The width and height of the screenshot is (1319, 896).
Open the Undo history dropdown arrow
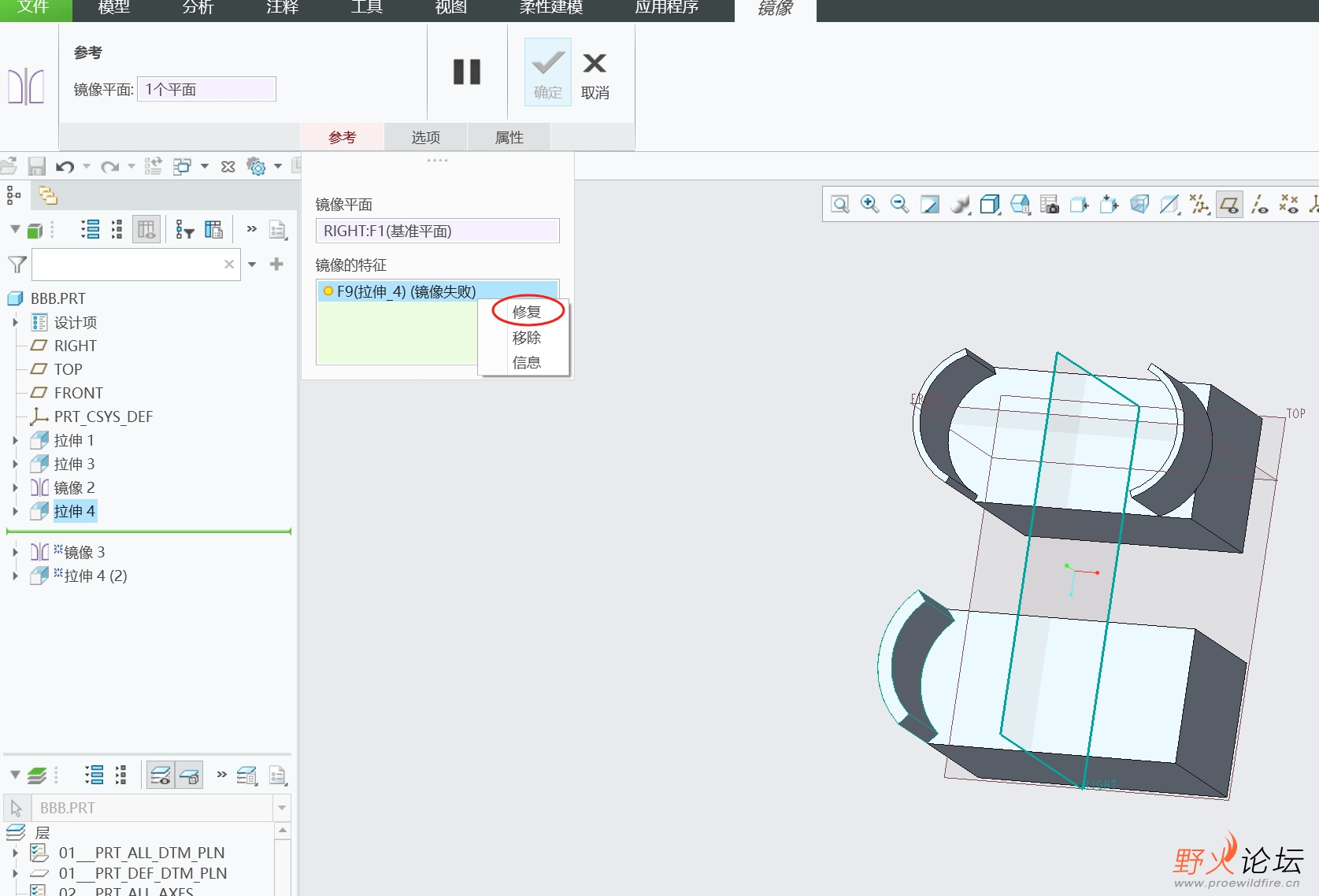[87, 166]
